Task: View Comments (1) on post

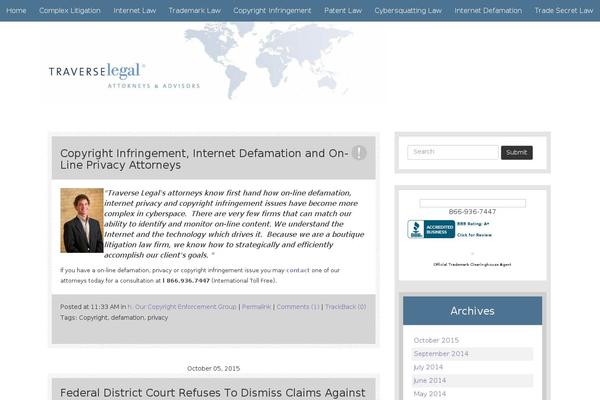Action: (x=298, y=307)
